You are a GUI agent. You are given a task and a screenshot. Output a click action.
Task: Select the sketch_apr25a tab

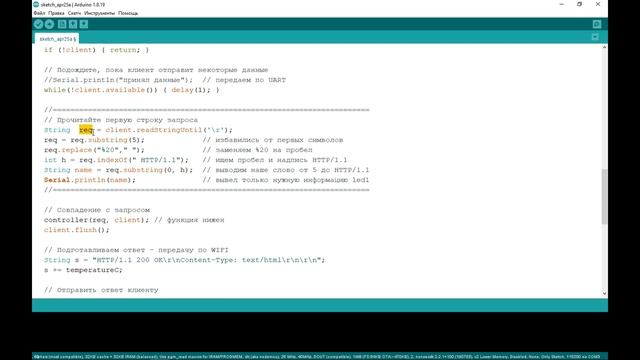[x=57, y=39]
